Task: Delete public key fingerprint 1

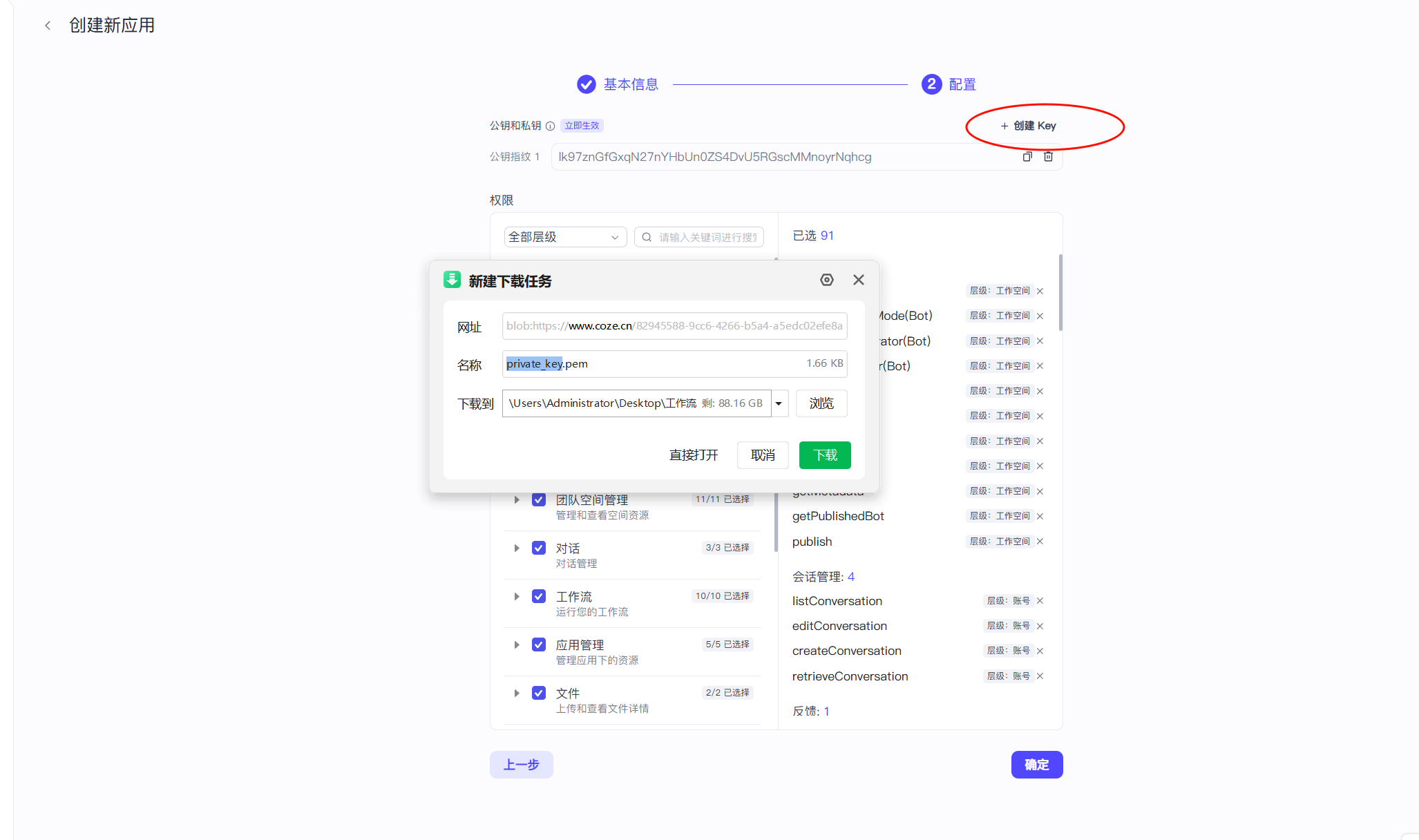Action: pyautogui.click(x=1048, y=157)
